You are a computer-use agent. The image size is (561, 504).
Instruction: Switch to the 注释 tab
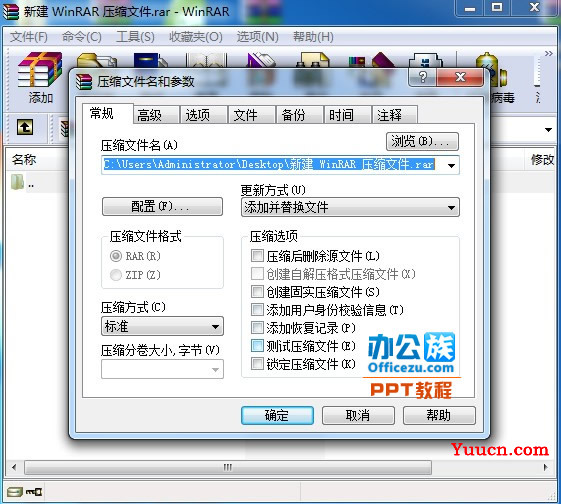(395, 115)
